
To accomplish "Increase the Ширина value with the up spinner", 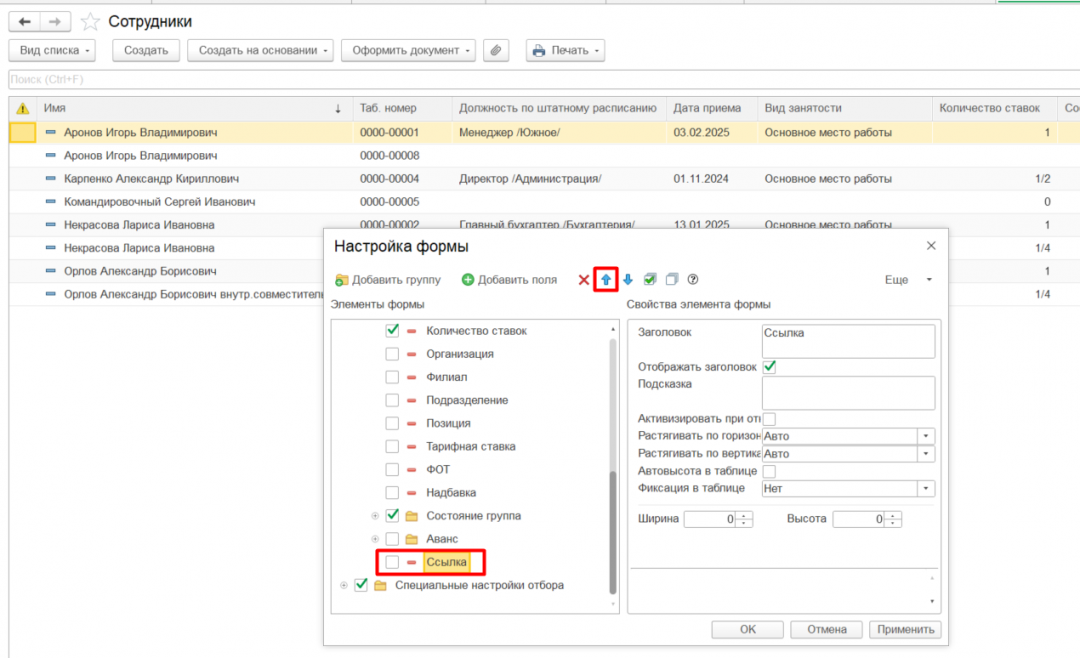I will pyautogui.click(x=744, y=515).
